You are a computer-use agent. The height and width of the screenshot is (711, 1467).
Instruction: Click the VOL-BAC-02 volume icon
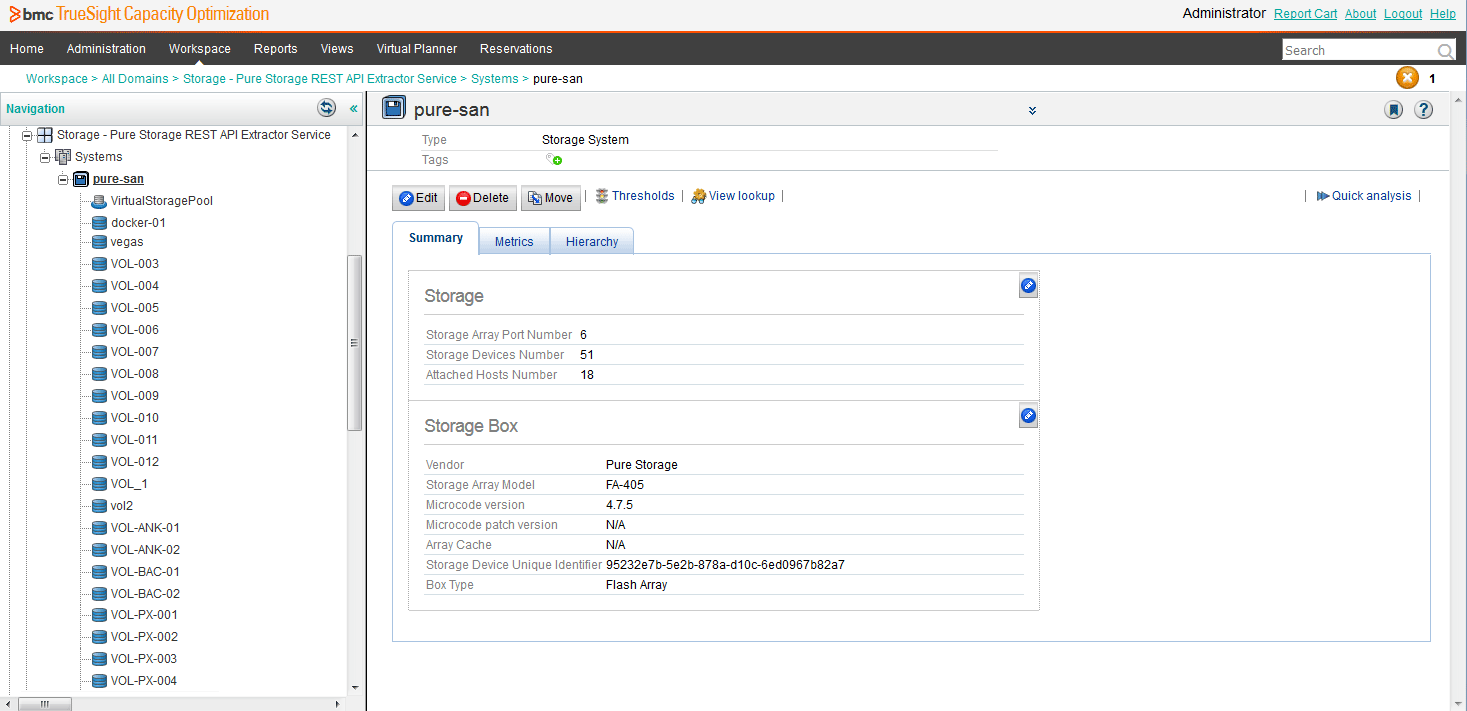click(x=99, y=594)
